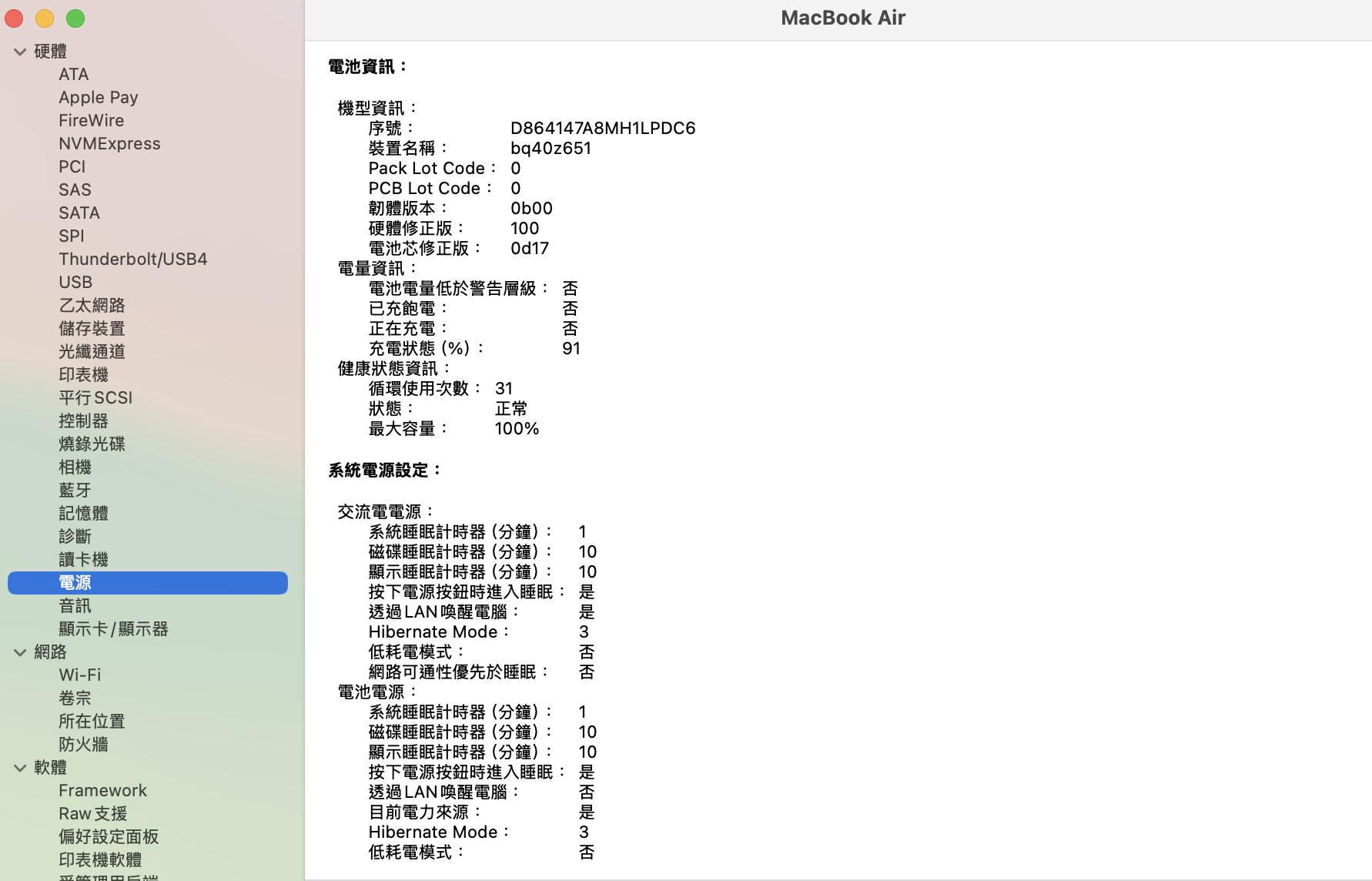
Task: Select 相機 in the sidebar
Action: pos(75,467)
